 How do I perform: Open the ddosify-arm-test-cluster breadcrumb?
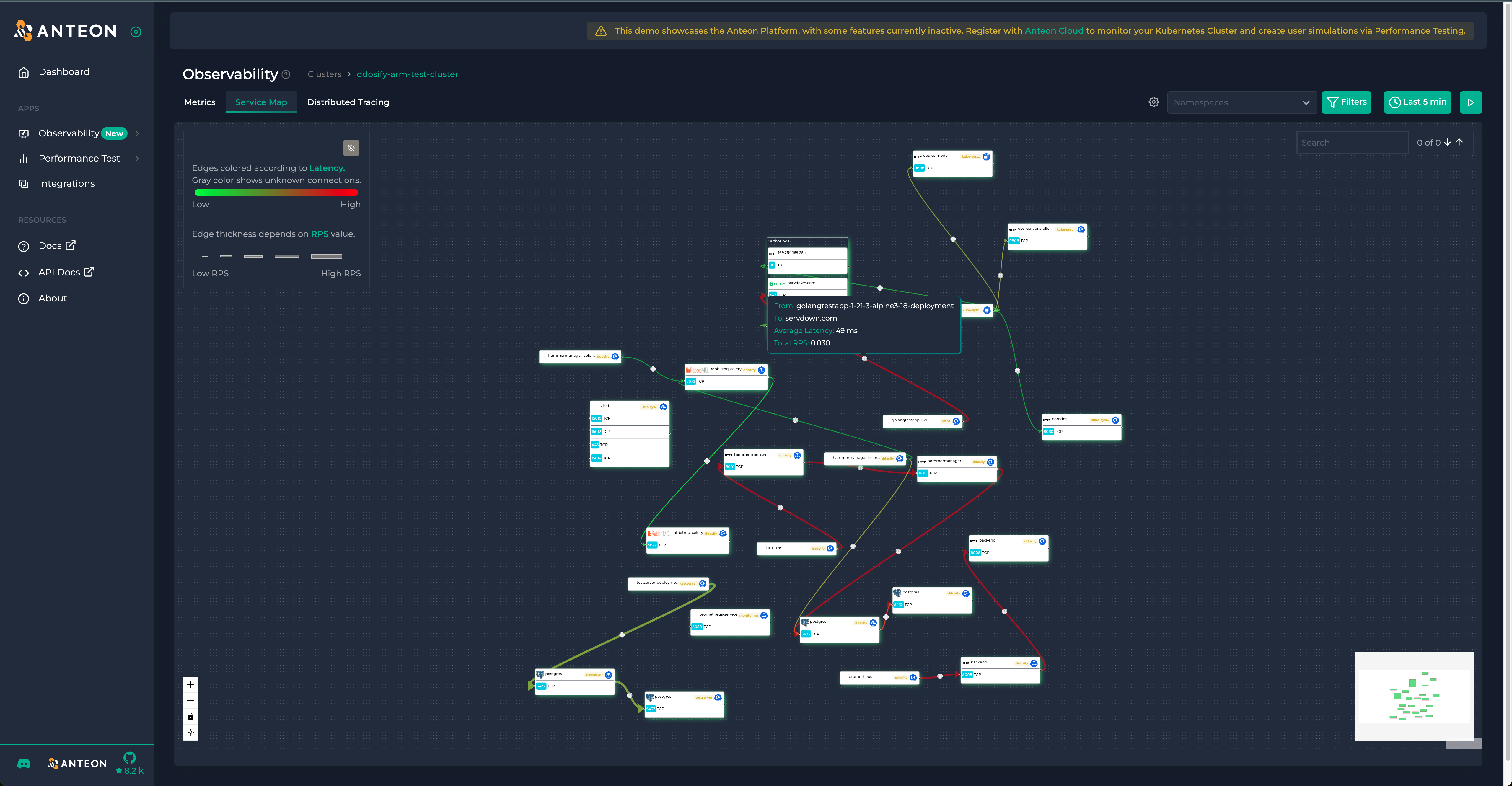tap(407, 74)
